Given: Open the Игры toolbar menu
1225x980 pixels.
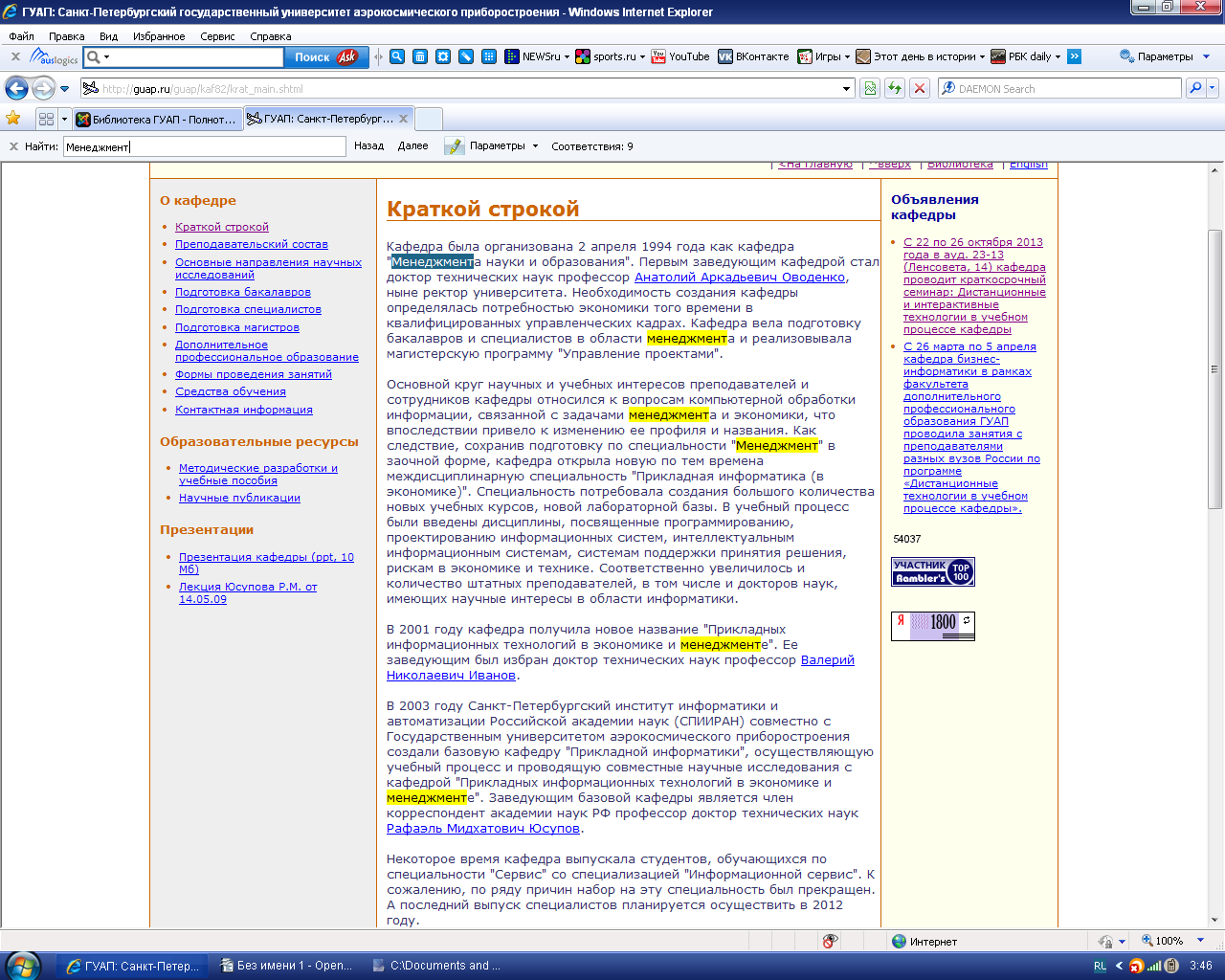Looking at the screenshot, I should 824,56.
